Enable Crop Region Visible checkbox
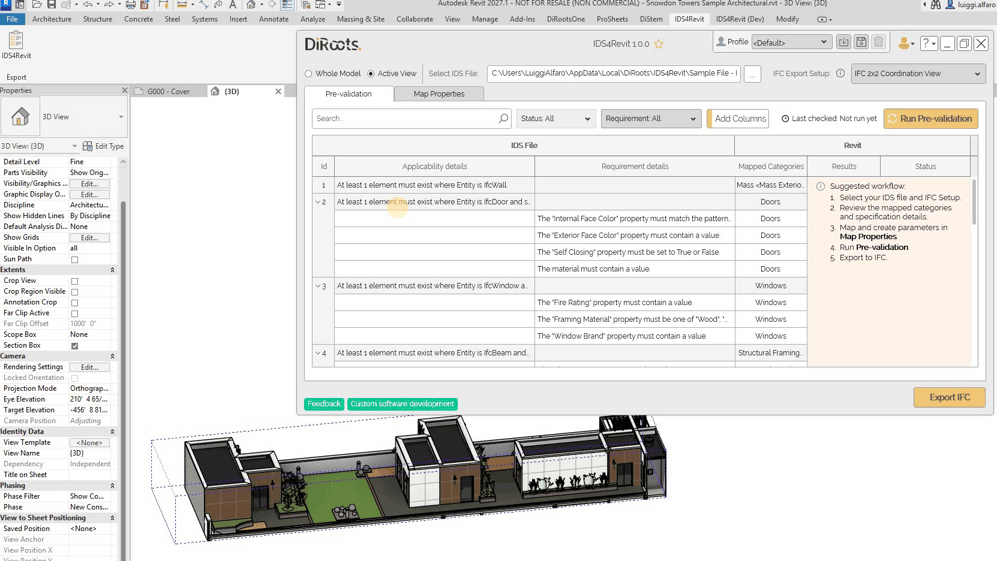Screen dimensions: 997x561 74,292
